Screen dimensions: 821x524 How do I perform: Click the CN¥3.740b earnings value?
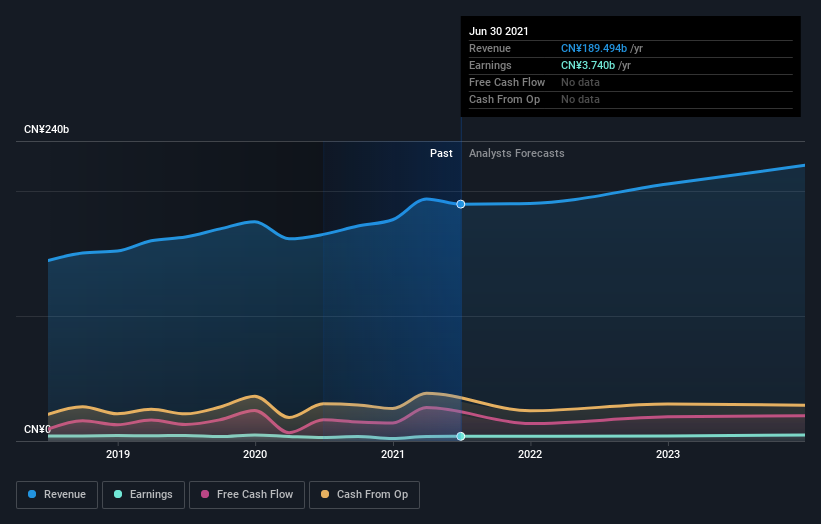588,65
